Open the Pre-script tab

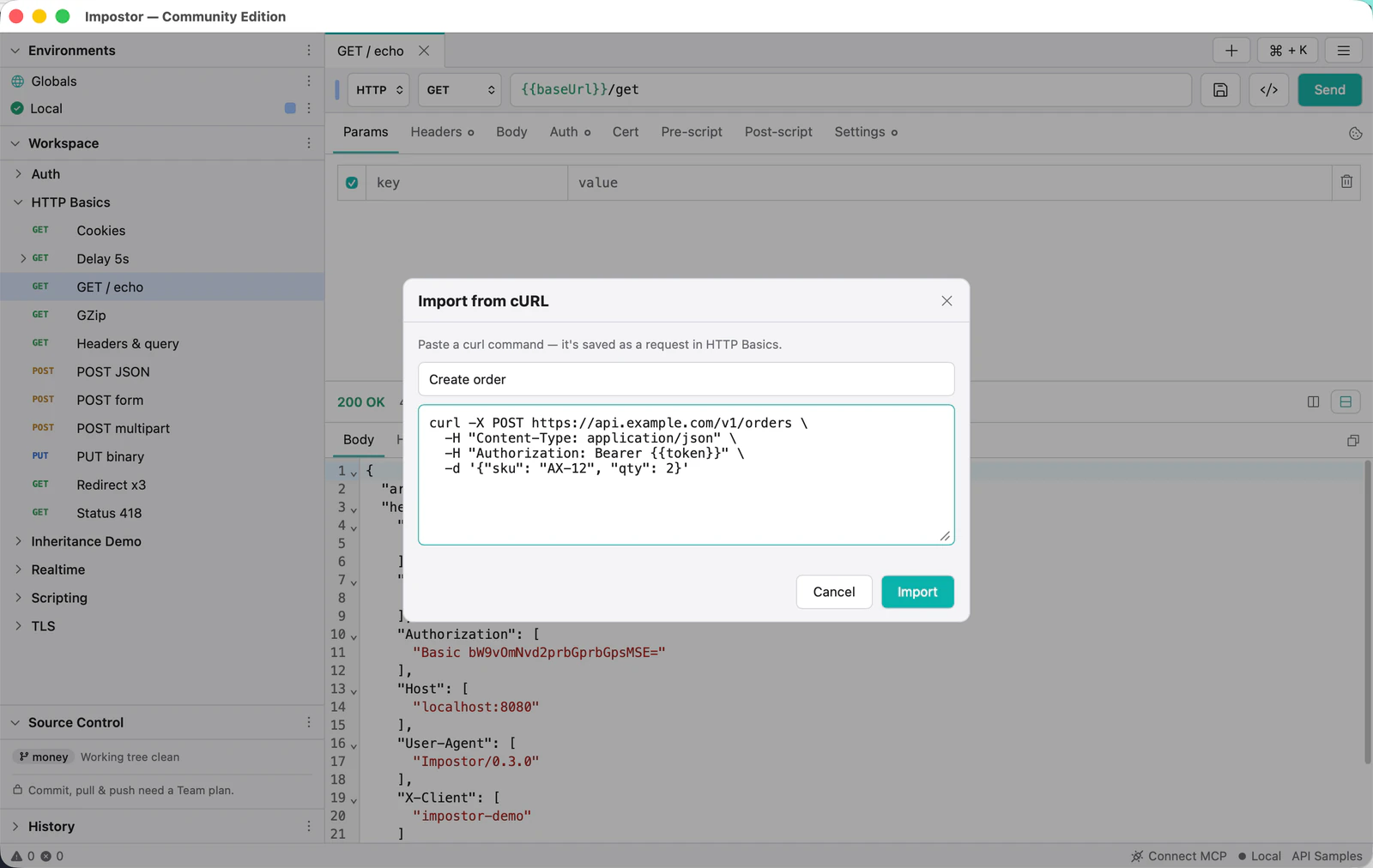pos(692,132)
